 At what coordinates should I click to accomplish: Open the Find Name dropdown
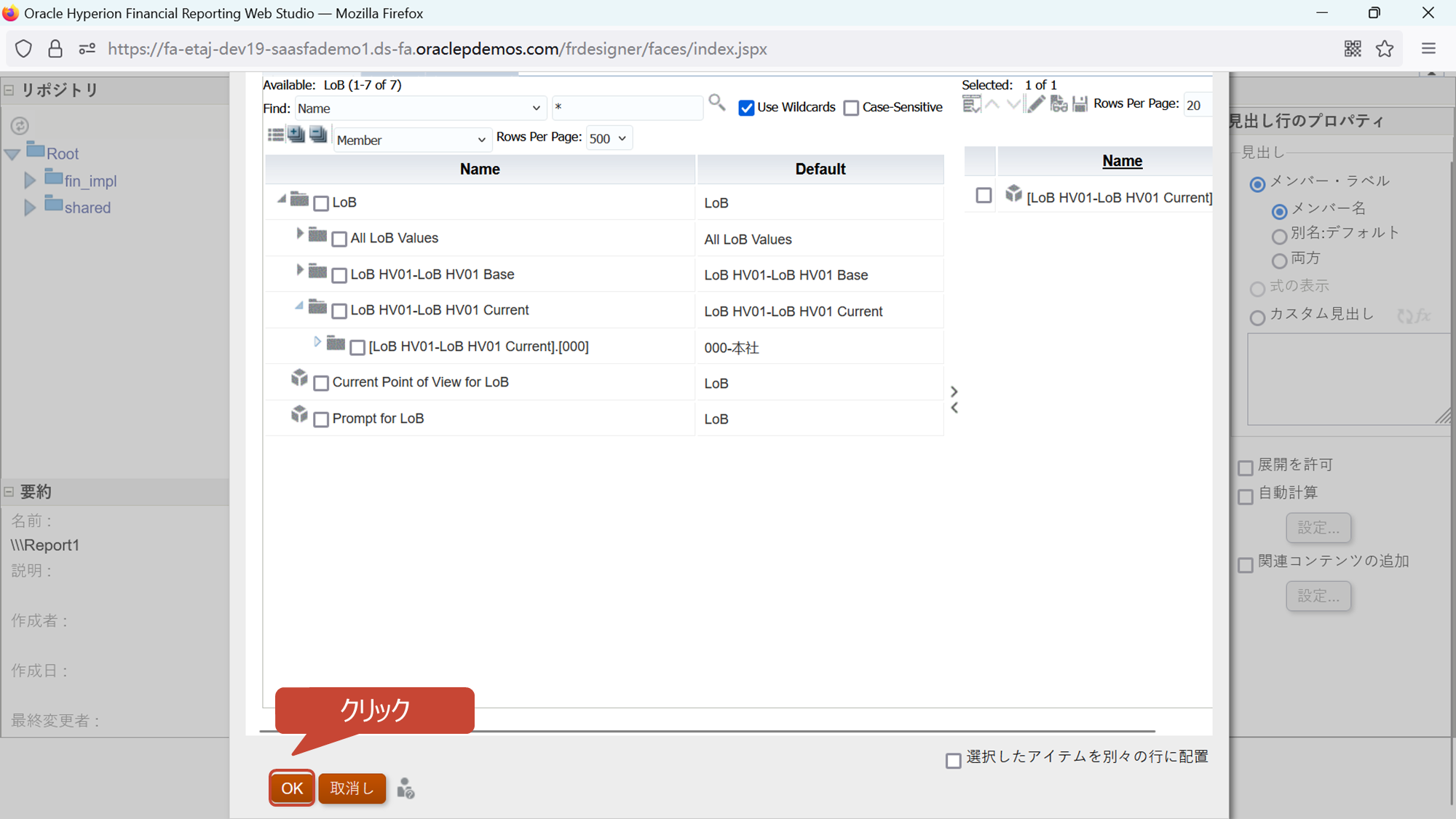[x=419, y=108]
